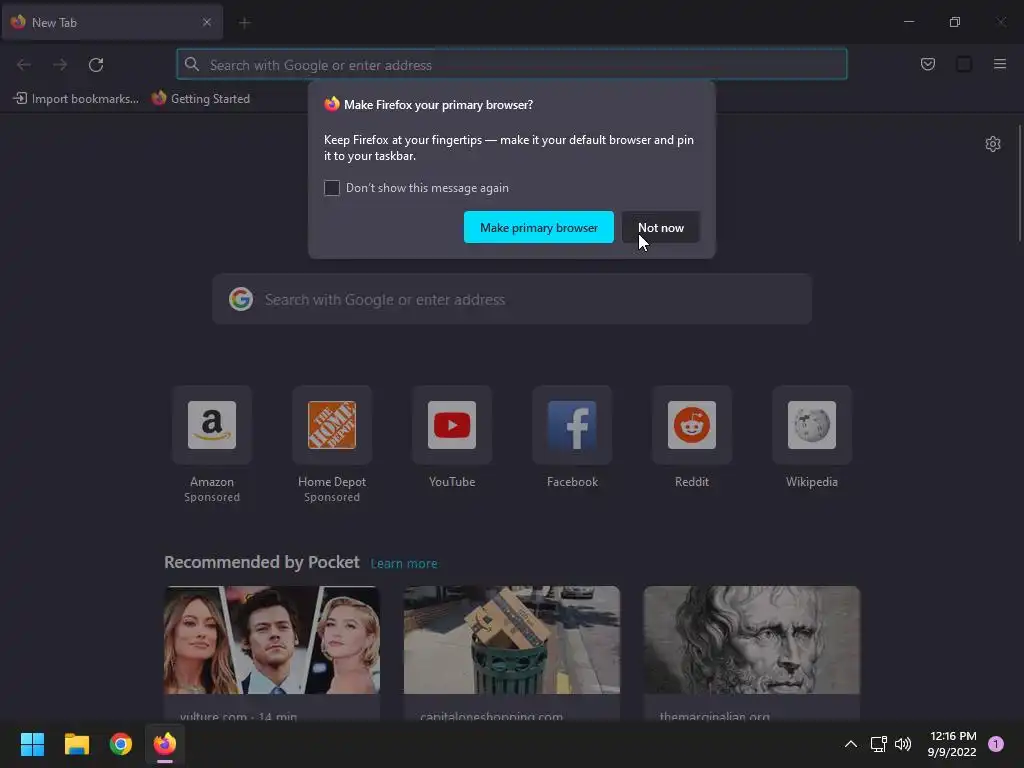Click the dark square toolbar icon beside Pocket

963,64
